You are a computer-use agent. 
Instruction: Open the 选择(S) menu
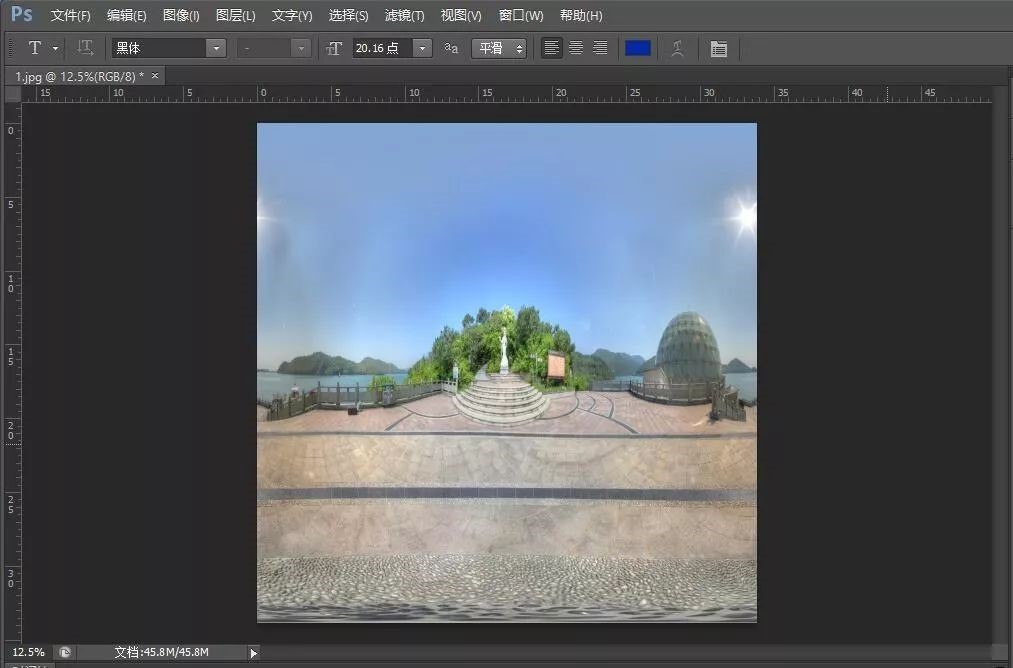(x=348, y=16)
